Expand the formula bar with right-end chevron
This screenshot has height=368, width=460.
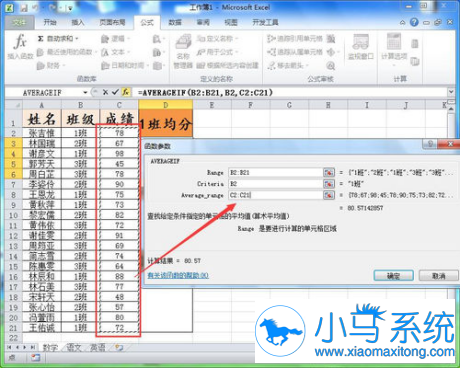451,92
